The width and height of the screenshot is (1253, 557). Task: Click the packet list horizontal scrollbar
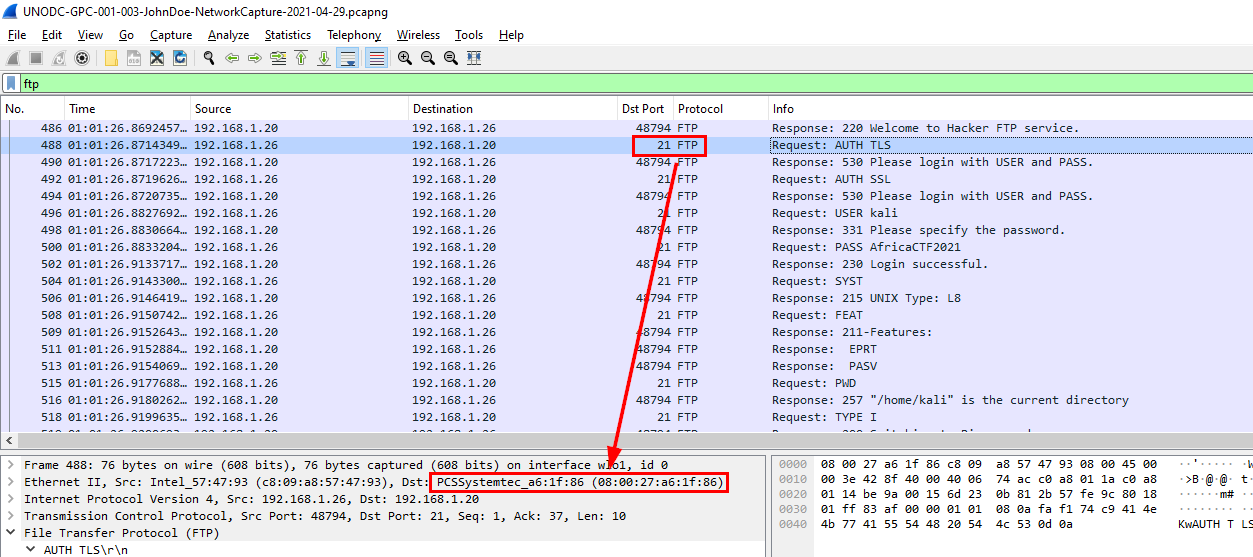coord(600,441)
